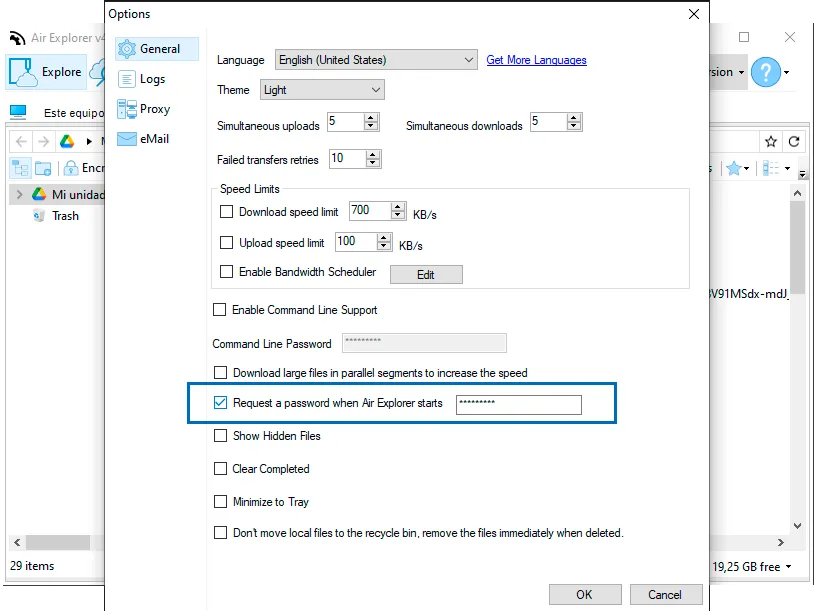Confirm options with the OK button

click(x=585, y=594)
